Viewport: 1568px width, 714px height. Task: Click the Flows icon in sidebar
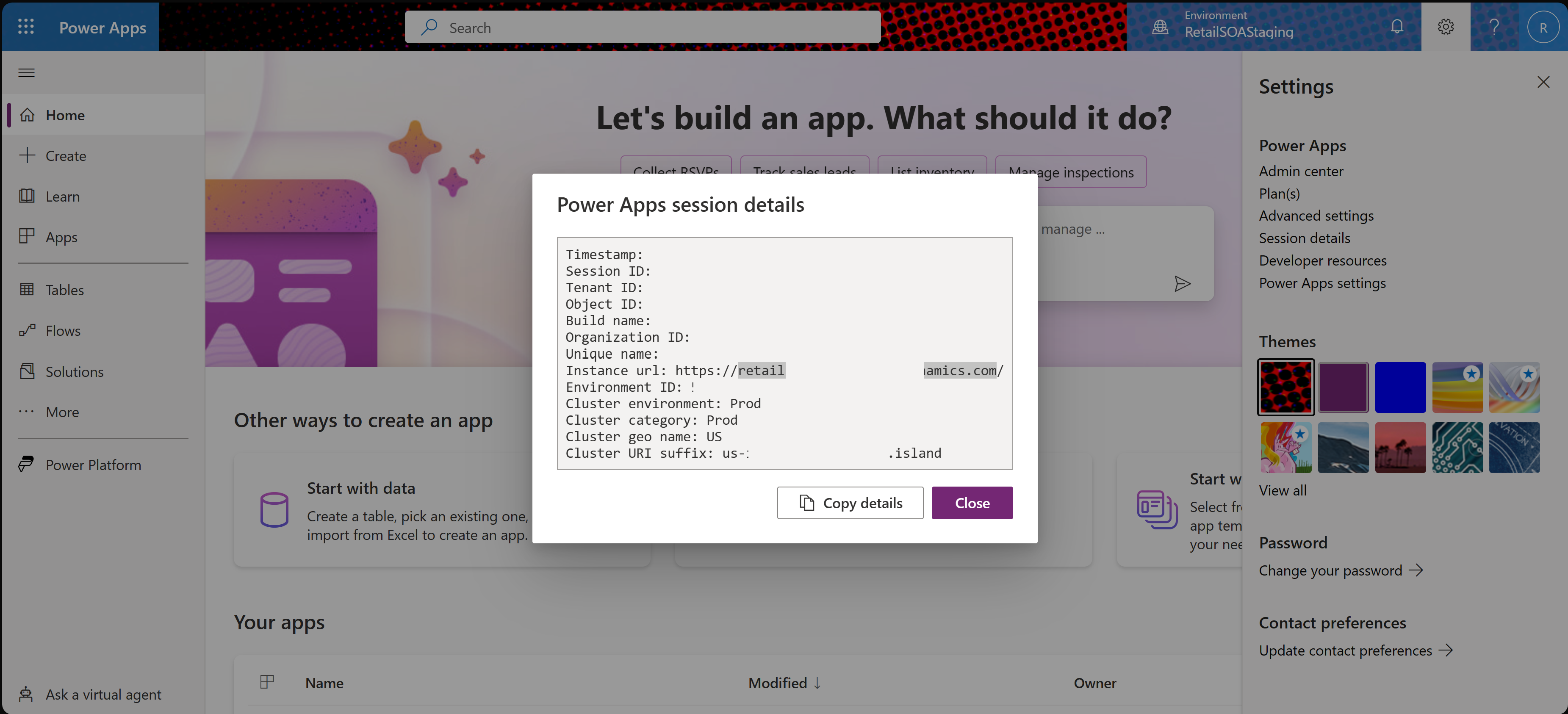pyautogui.click(x=27, y=329)
